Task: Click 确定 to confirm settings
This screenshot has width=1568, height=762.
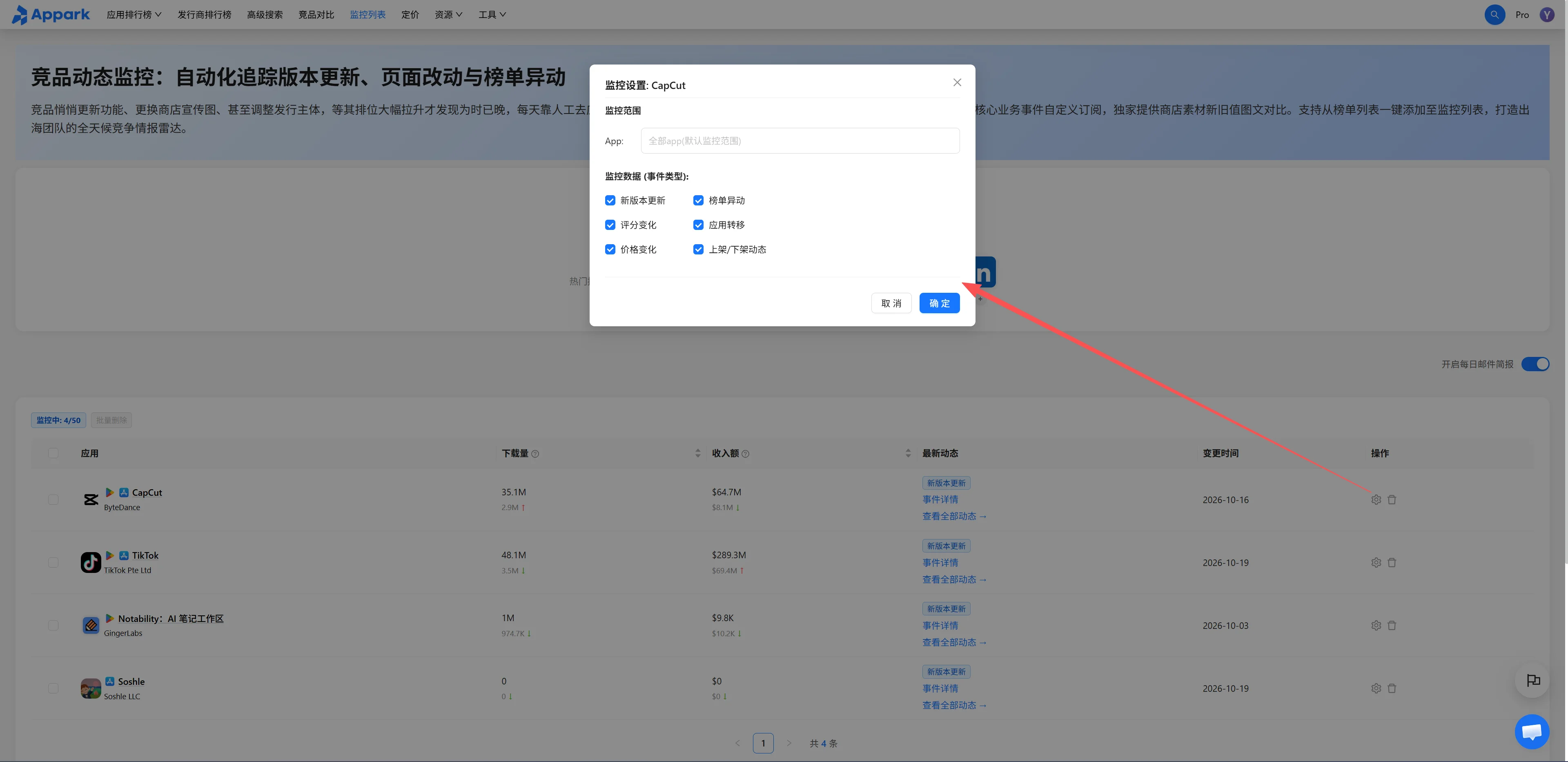Action: point(939,303)
